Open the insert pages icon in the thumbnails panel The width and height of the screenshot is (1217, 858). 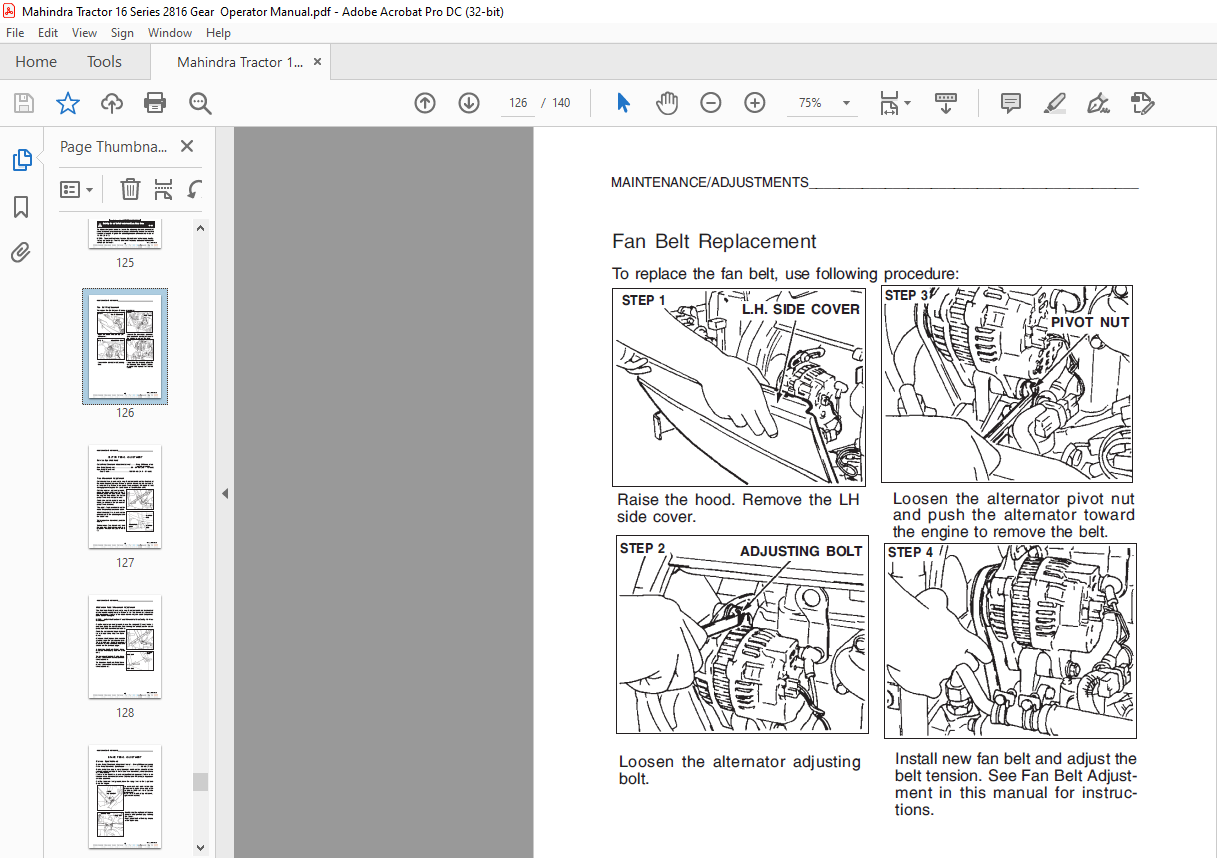(164, 189)
